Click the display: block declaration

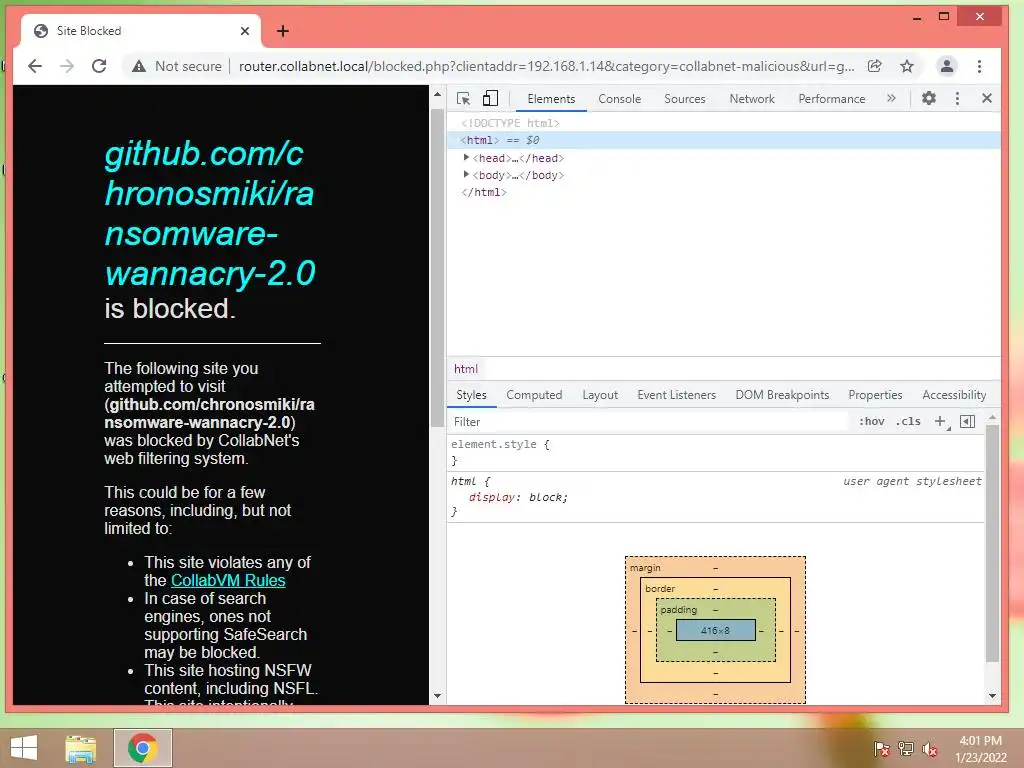coord(519,498)
